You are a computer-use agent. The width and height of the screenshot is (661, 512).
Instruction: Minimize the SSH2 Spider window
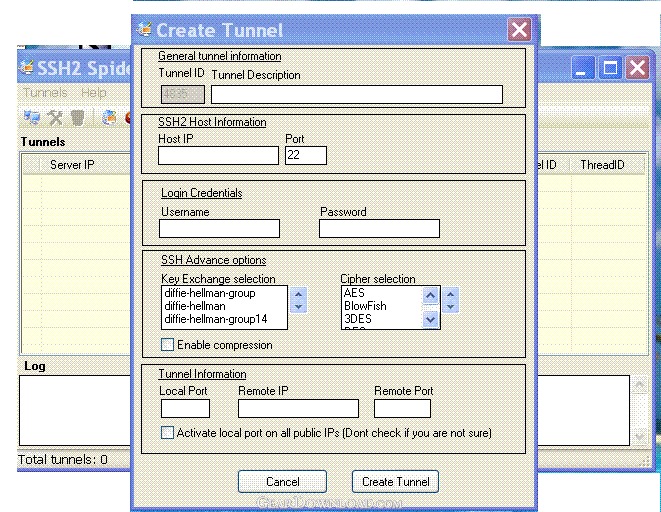[x=582, y=68]
